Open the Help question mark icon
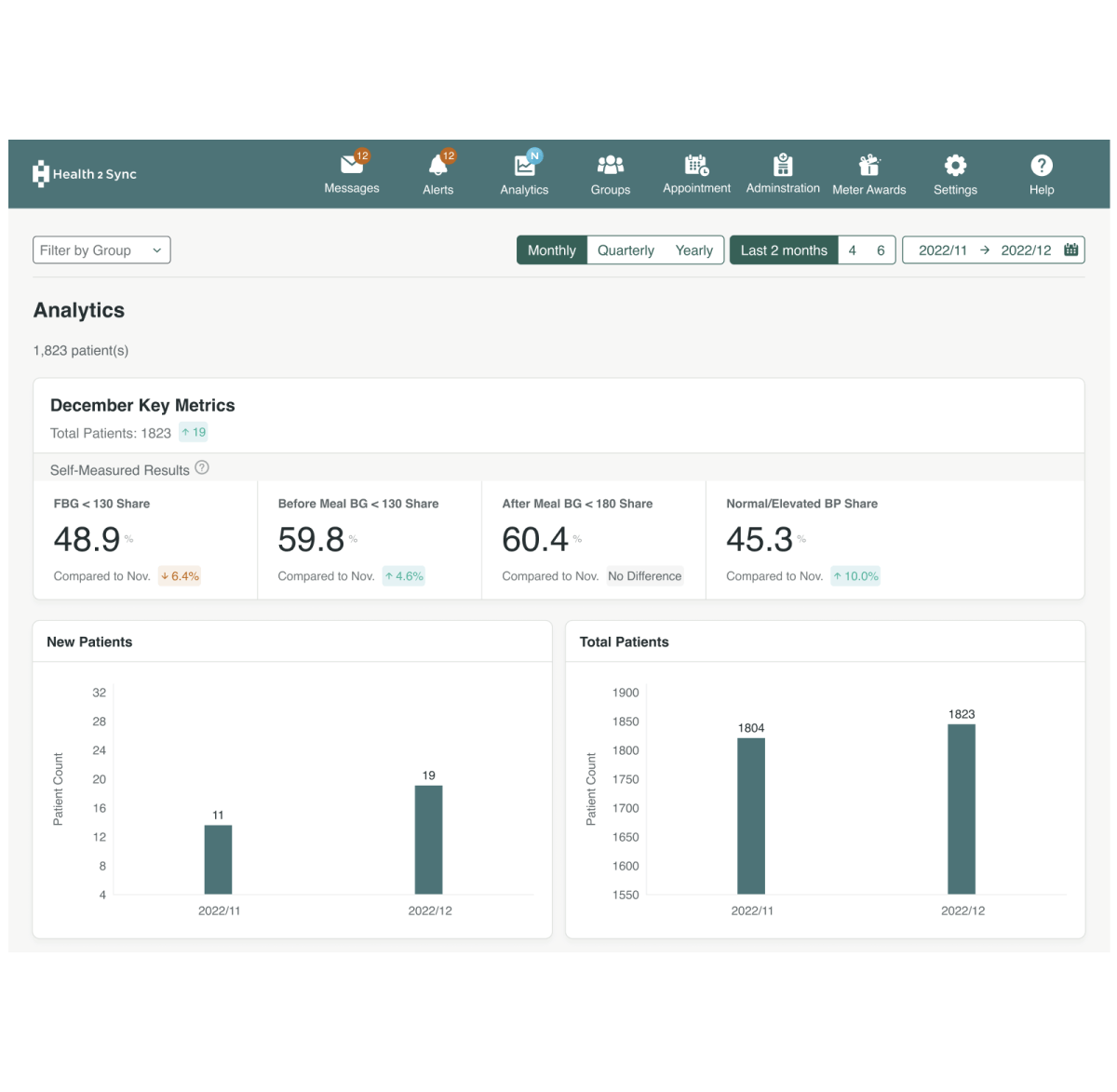Image resolution: width=1117 pixels, height=1092 pixels. [x=1041, y=165]
